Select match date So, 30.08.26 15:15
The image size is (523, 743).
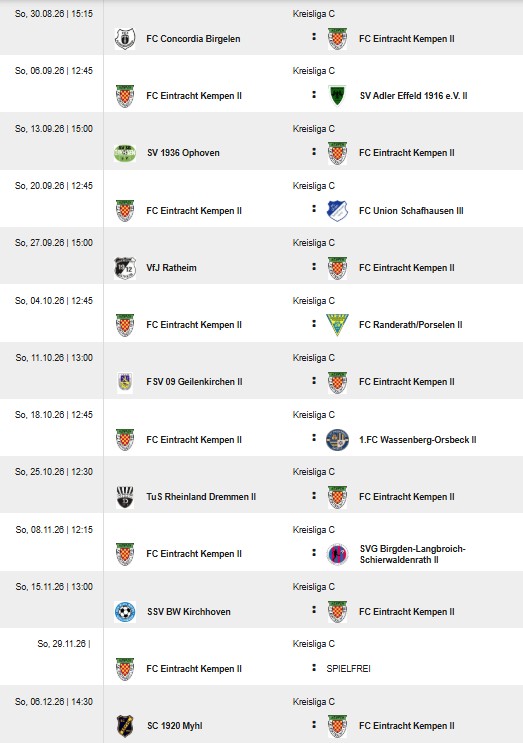tap(54, 14)
